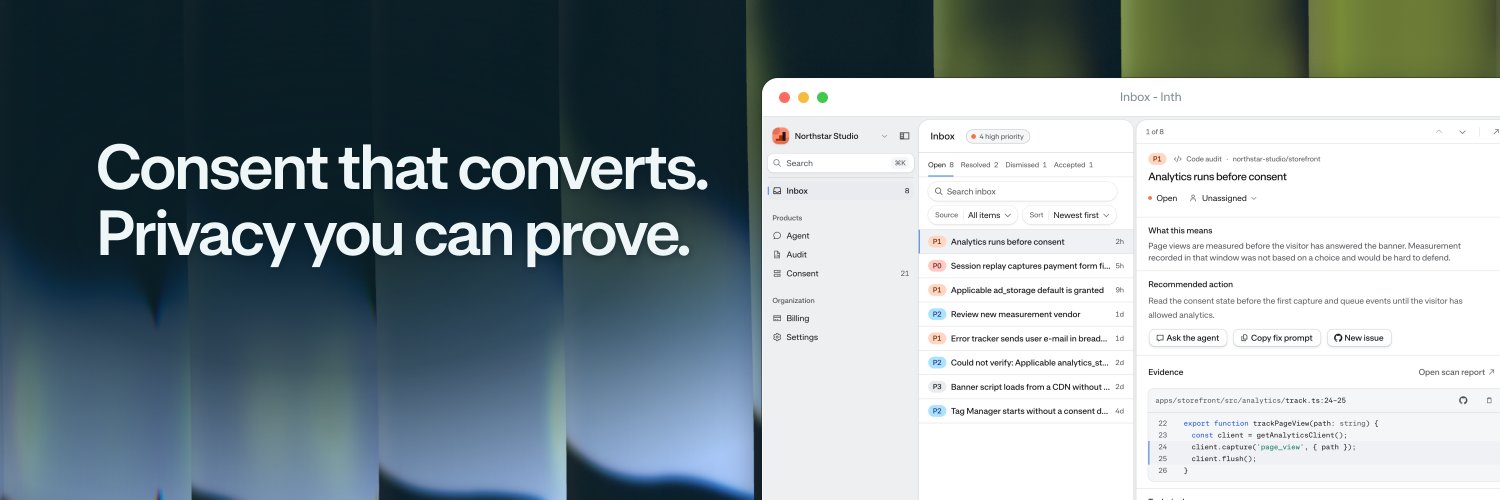Open the Sort Newest first dropdown
This screenshot has width=1500, height=500.
(1070, 215)
